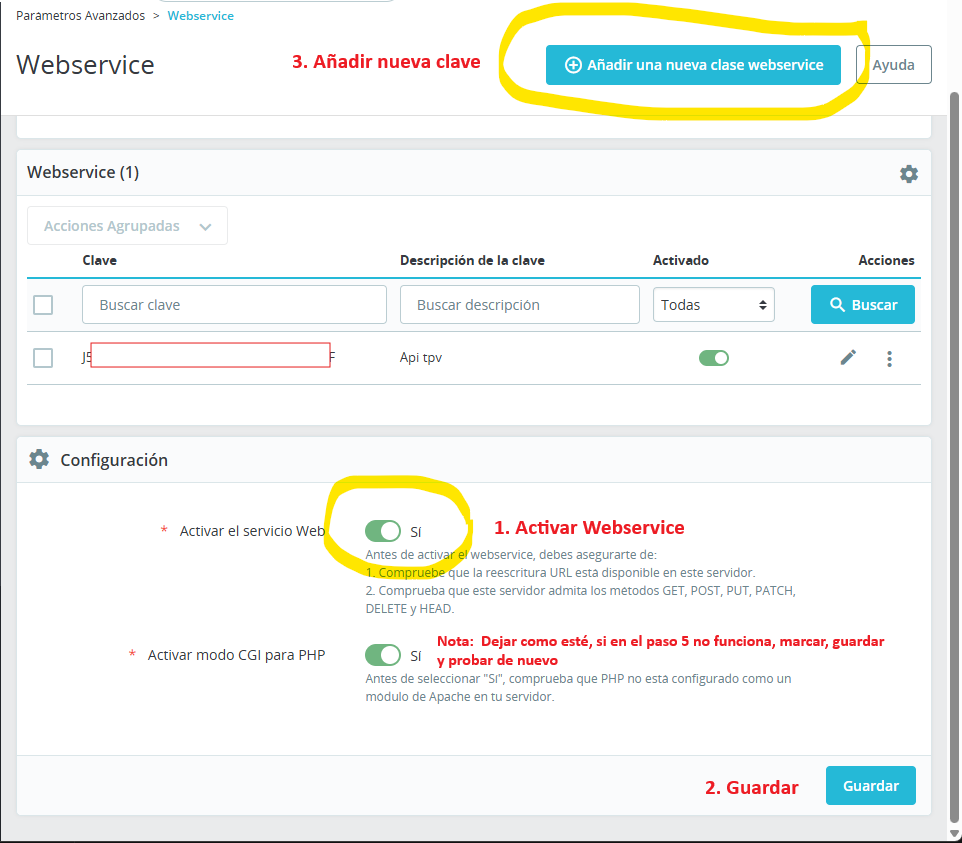Toggle Activar modo CGI para PHP switch
The image size is (962, 843).
point(383,655)
